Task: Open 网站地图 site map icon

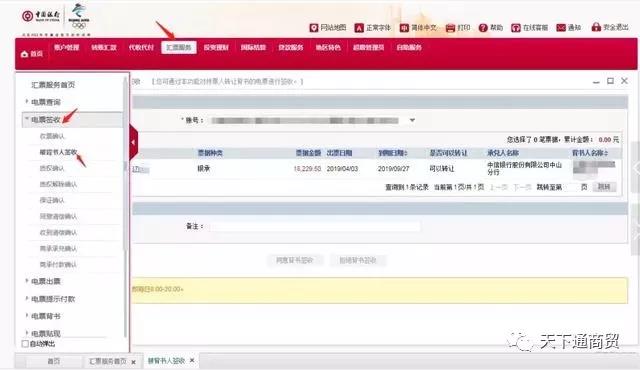Action: coord(313,28)
